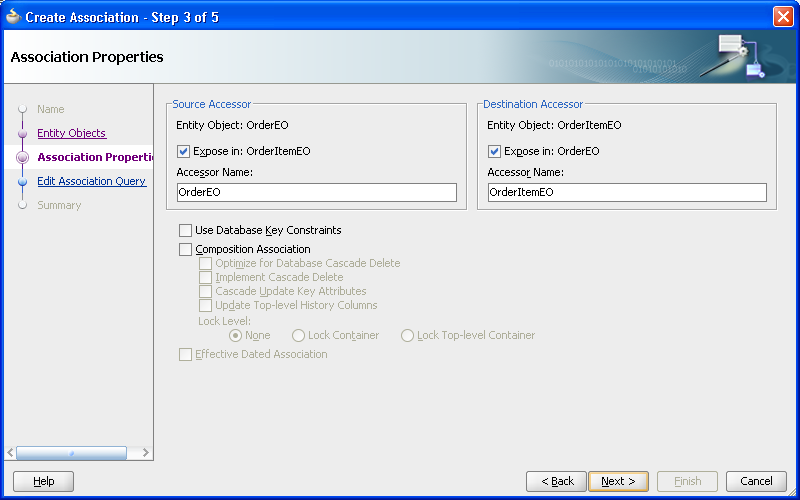Screen dimensions: 800x500
Task: Click the source Accessor Name field
Action: [x=316, y=192]
